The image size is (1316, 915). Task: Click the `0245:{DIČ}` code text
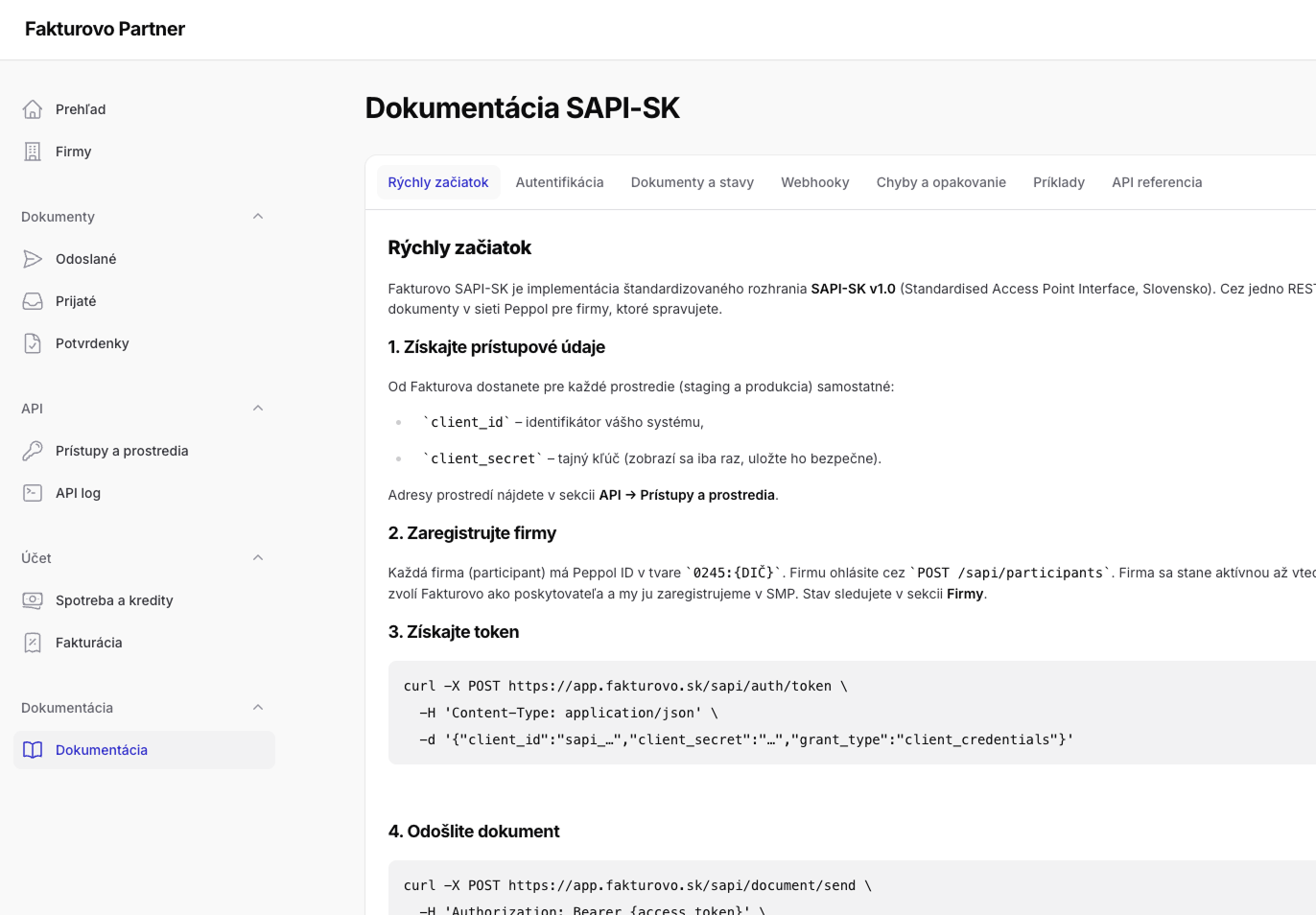(734, 573)
